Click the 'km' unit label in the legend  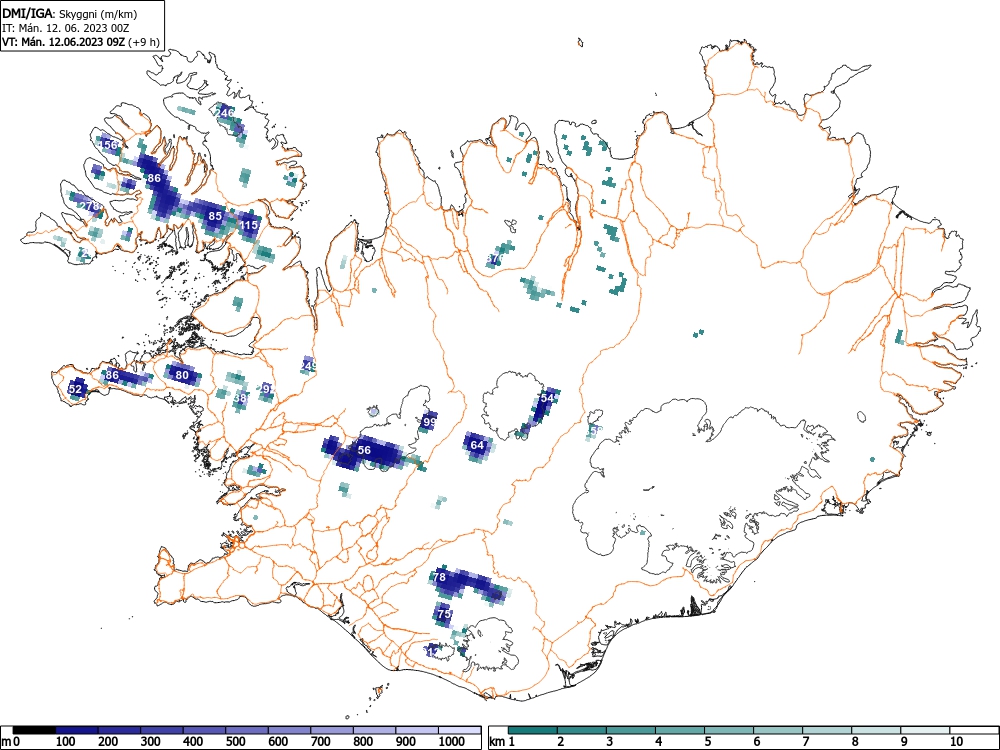(x=497, y=742)
